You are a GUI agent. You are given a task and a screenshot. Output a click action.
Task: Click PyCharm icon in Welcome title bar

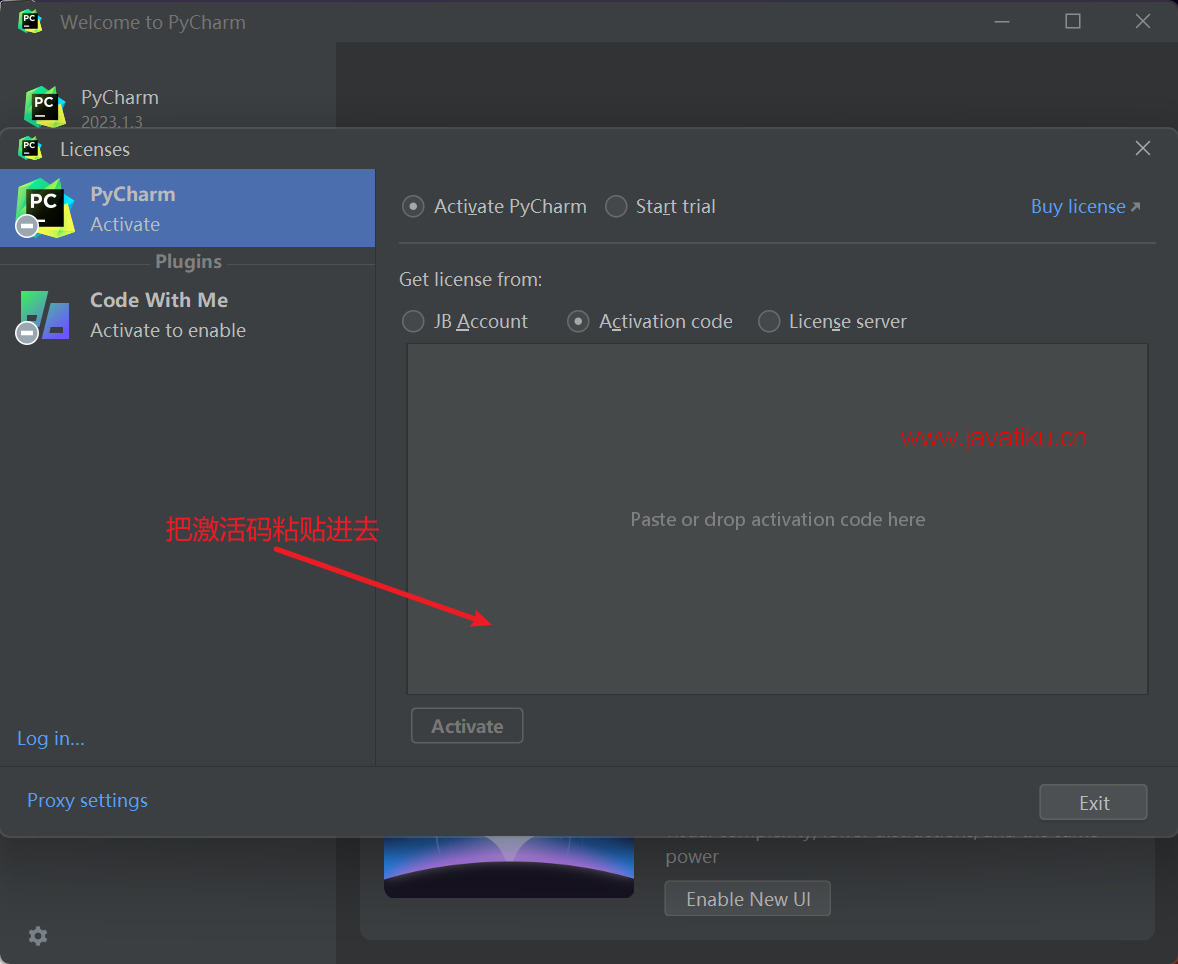coord(31,21)
